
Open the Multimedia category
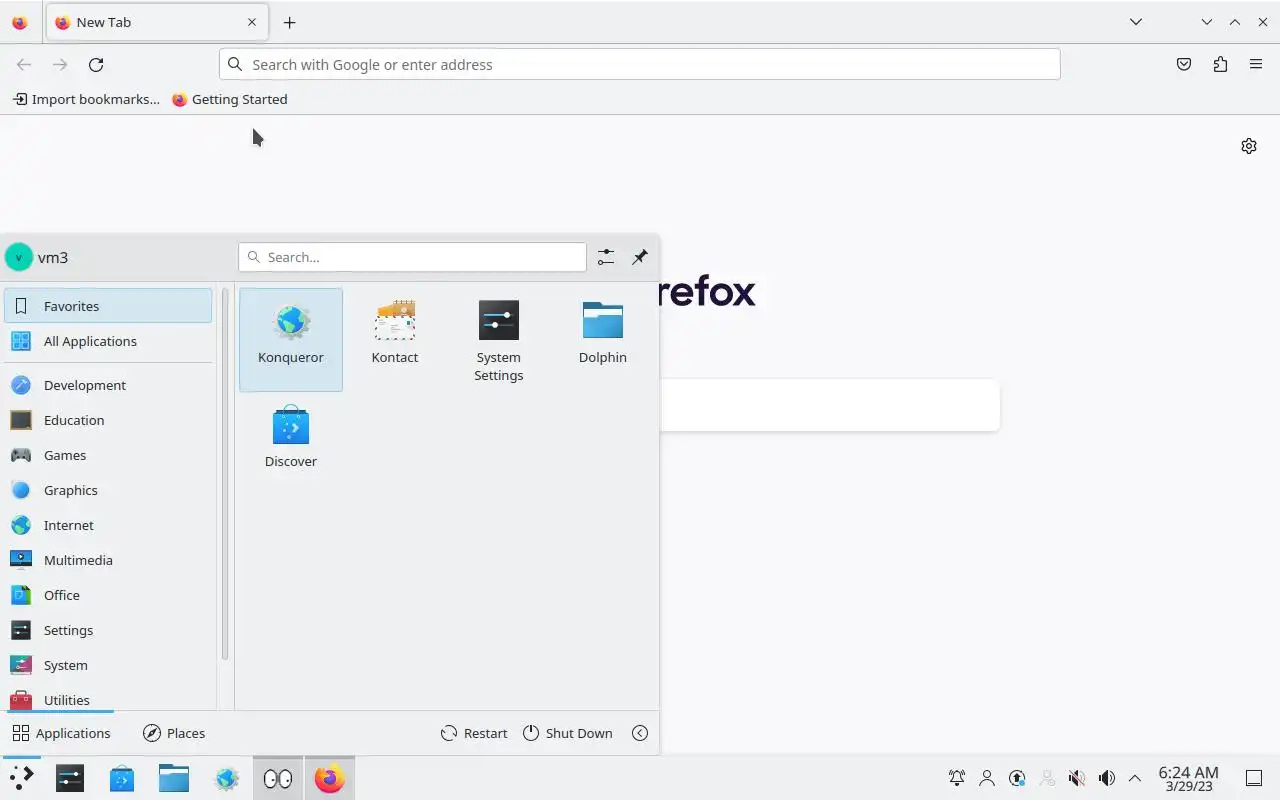(108, 560)
